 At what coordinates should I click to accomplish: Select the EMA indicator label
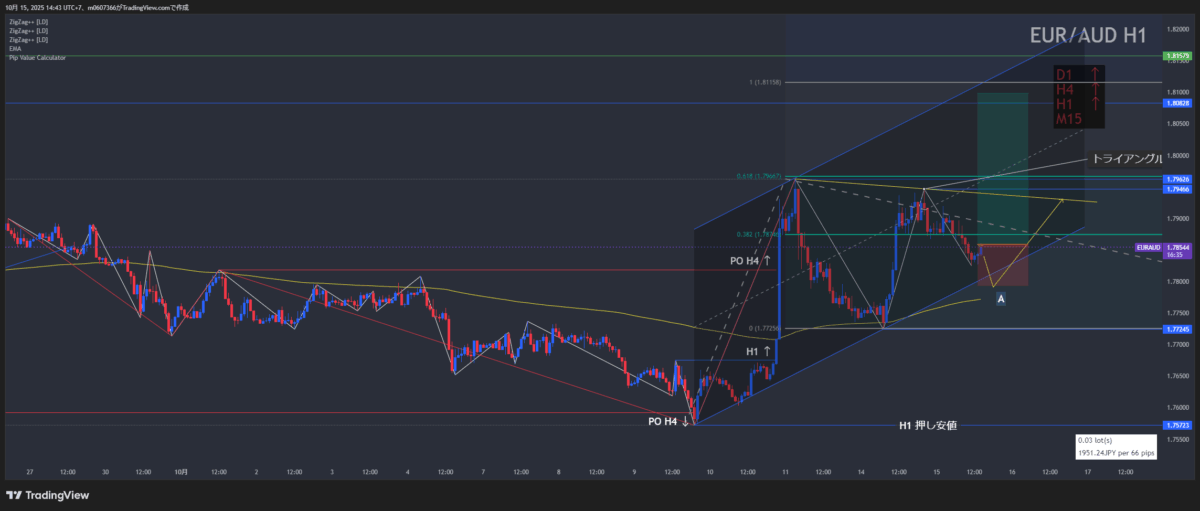(14, 48)
